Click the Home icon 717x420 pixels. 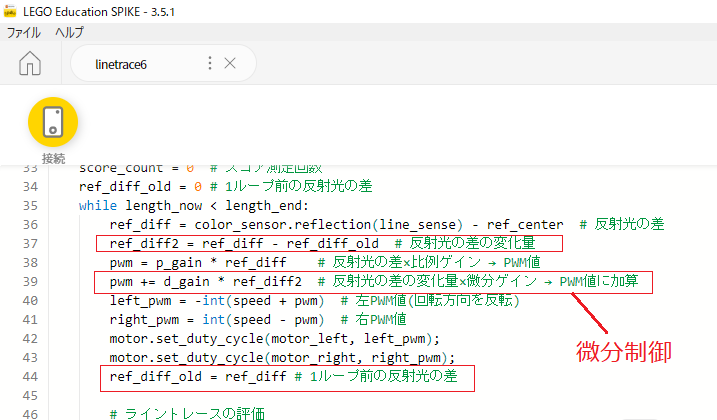(x=30, y=64)
